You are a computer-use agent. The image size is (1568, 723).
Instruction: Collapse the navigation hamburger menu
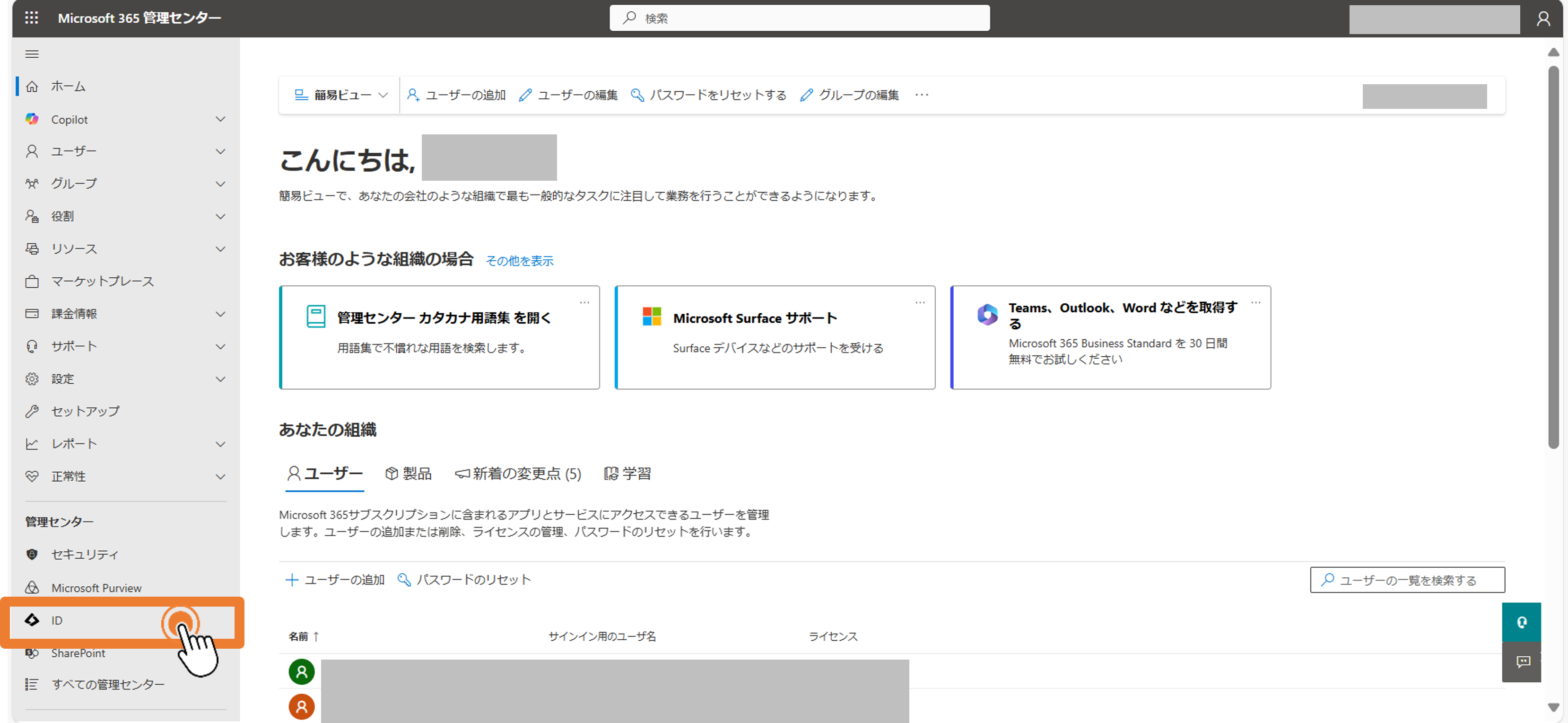tap(32, 54)
